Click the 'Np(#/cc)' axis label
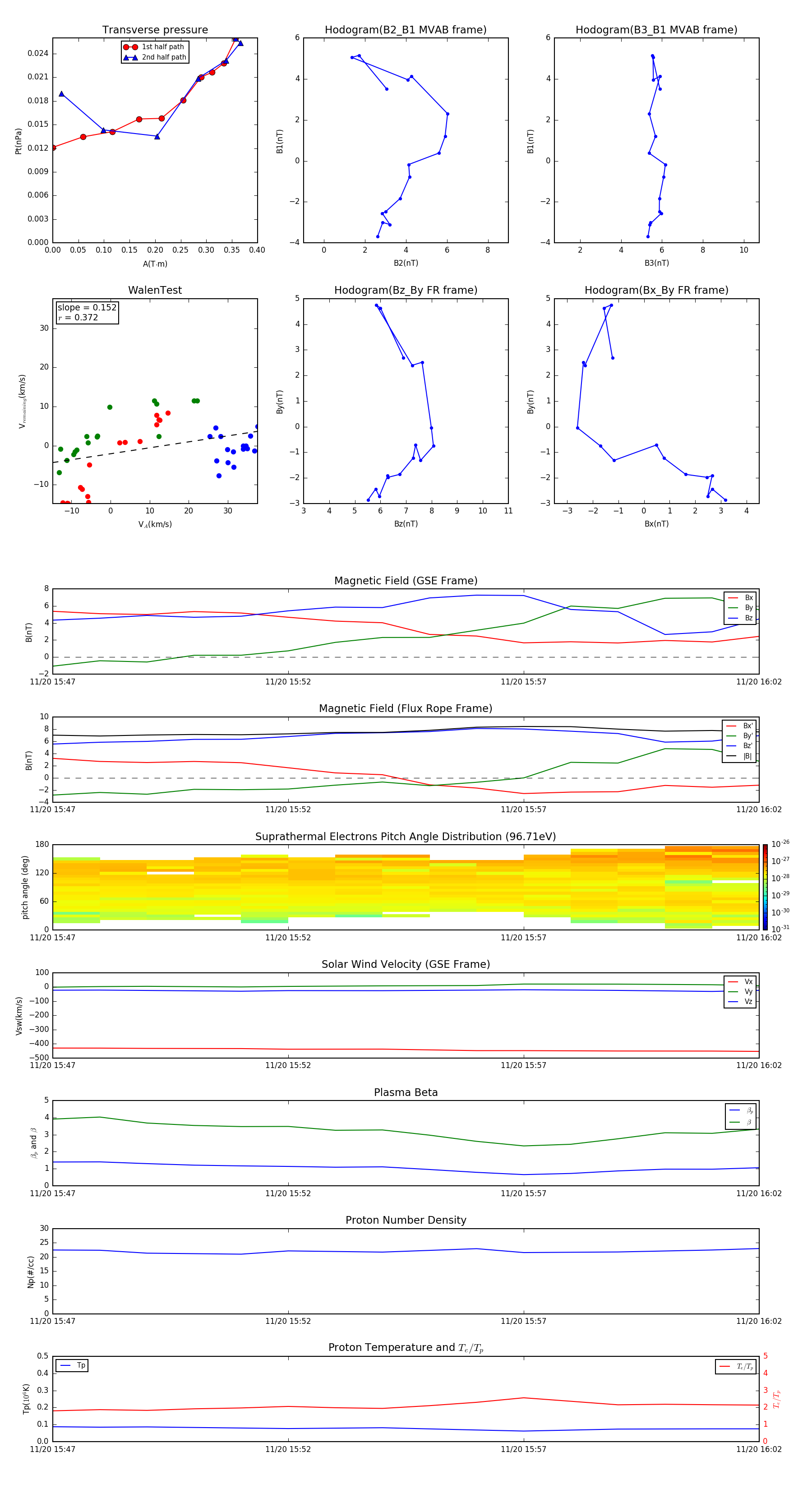The height and width of the screenshot is (1489, 812). 31,1272
